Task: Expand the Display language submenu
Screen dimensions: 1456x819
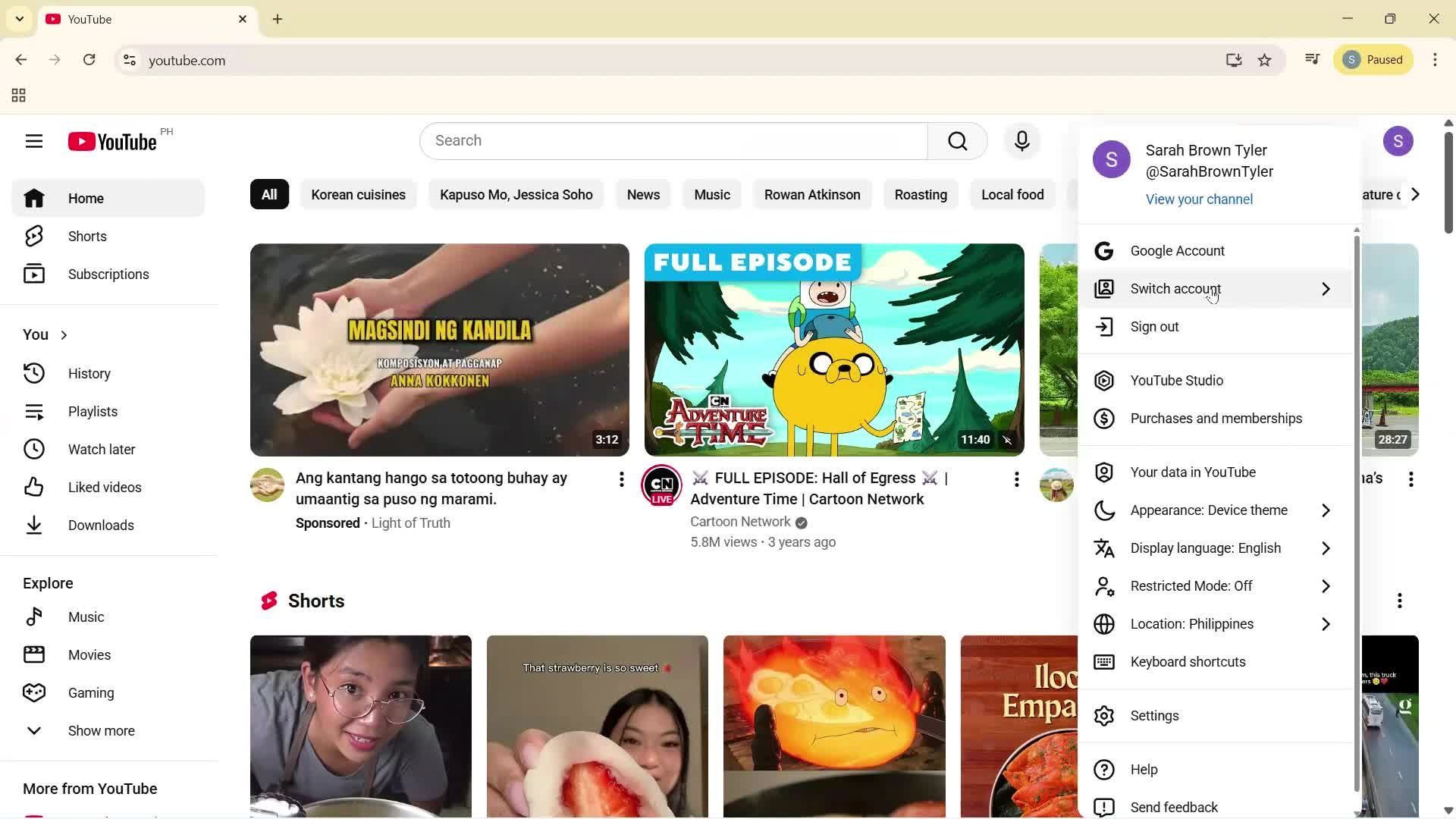Action: pos(1205,548)
